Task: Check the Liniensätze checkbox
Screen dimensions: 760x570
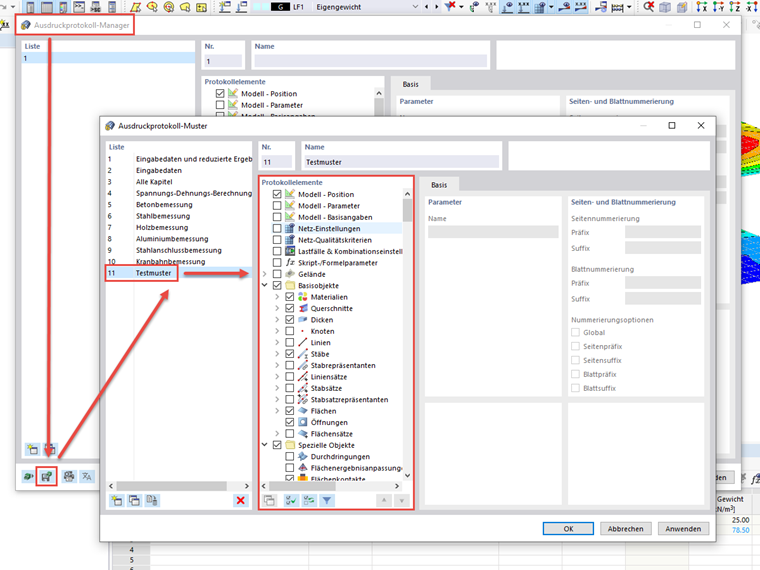Action: click(x=289, y=377)
